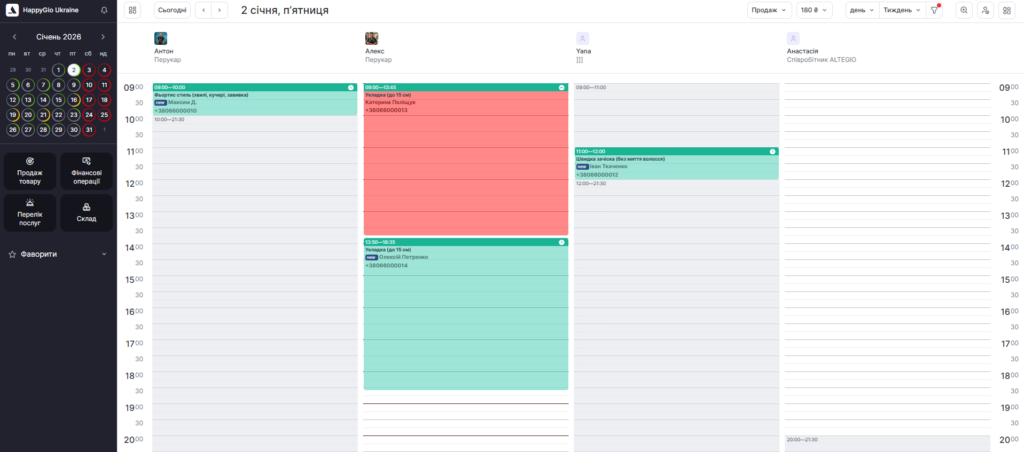Click Yana's placeholder avatar icon
The width and height of the screenshot is (1024, 452).
583,39
